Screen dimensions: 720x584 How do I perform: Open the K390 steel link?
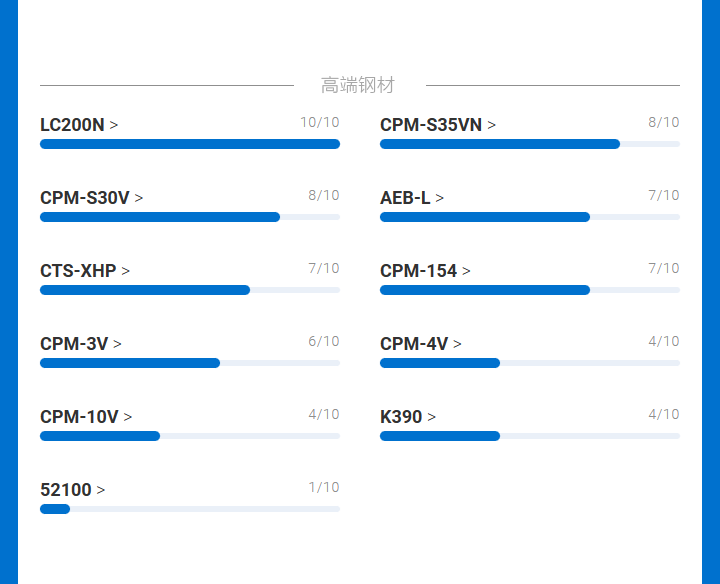pos(407,417)
